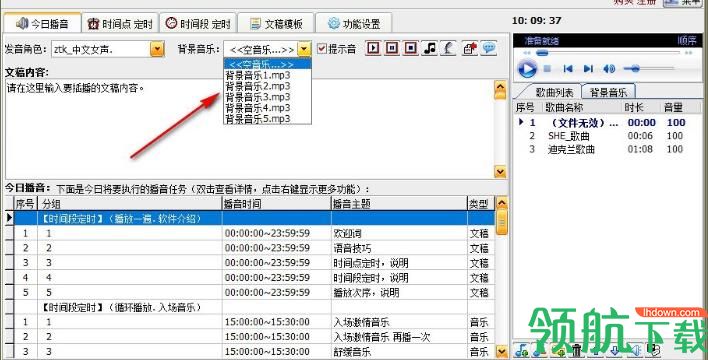Click the 播音主题 column header

point(399,204)
